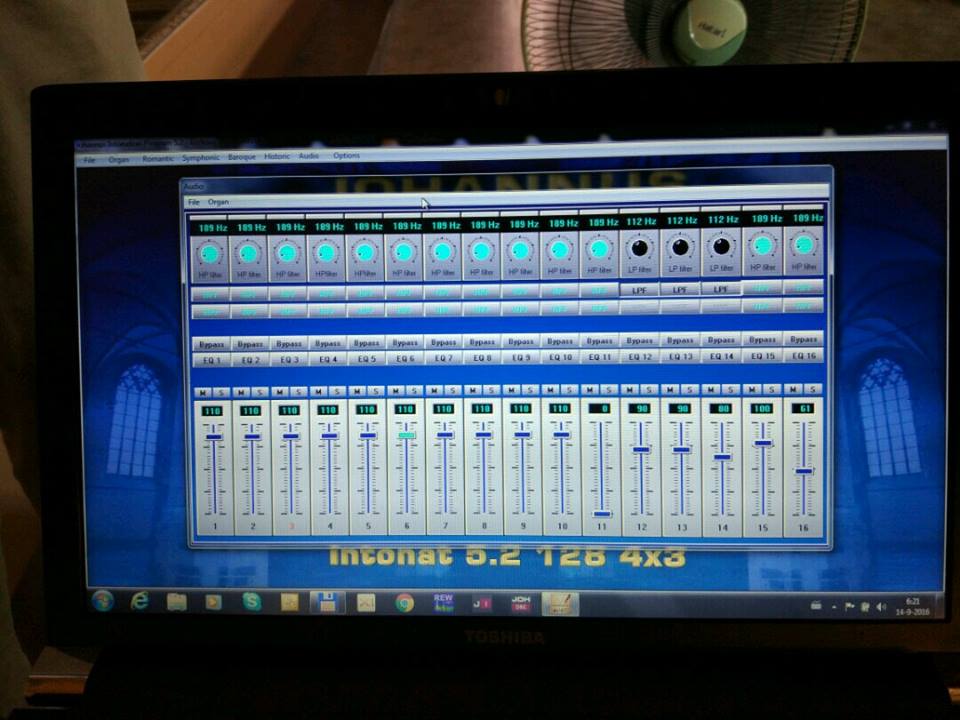Open the File menu in the Audio window

194,201
